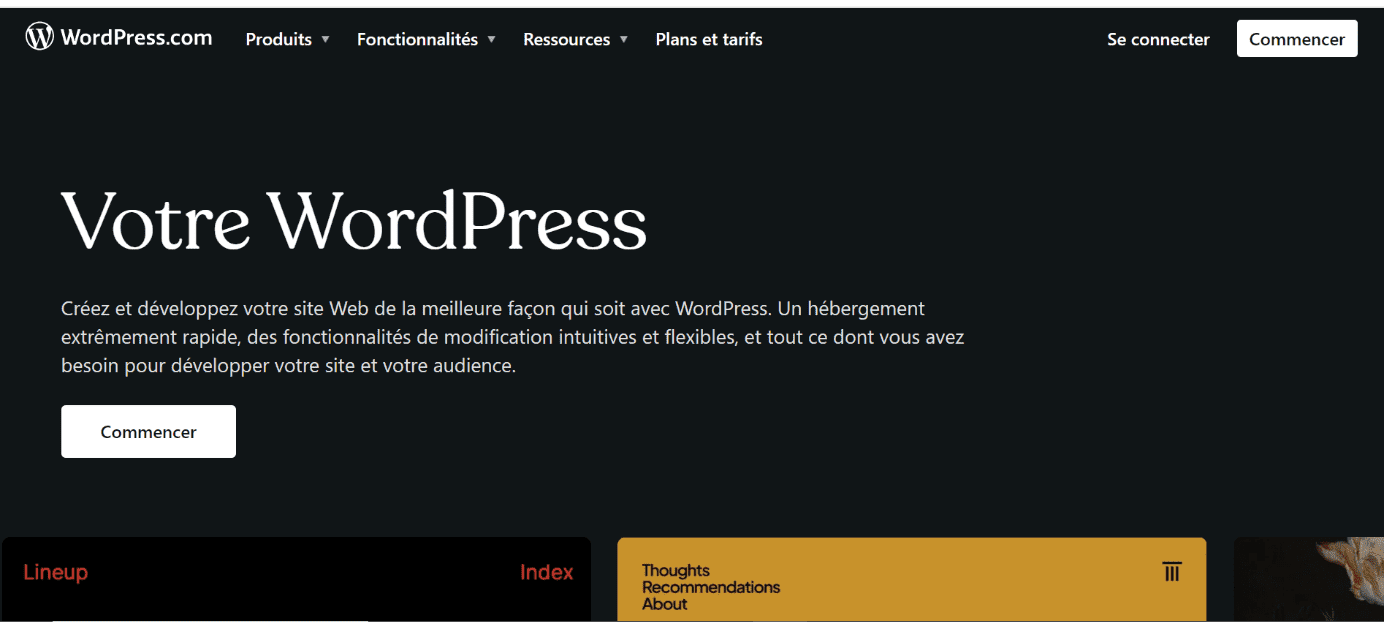
Task: Click Commencer button below the hero text
Action: [148, 432]
